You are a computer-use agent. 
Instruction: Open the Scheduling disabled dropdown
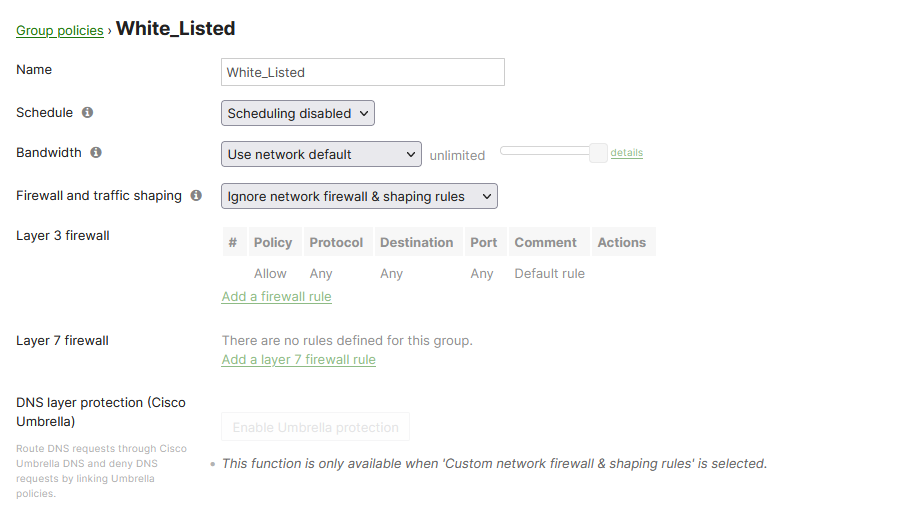[x=297, y=114]
